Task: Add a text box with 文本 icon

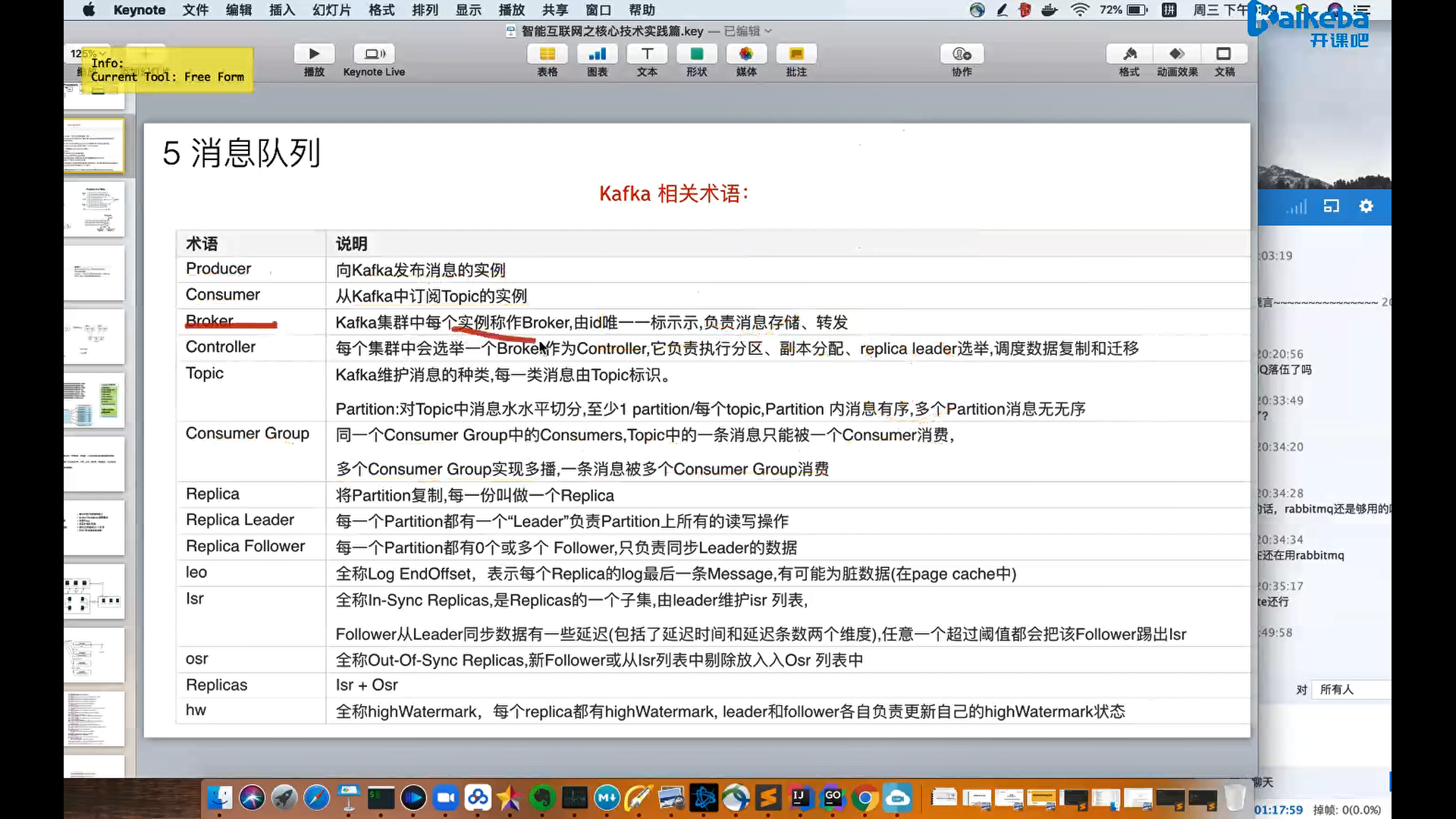Action: point(647,54)
